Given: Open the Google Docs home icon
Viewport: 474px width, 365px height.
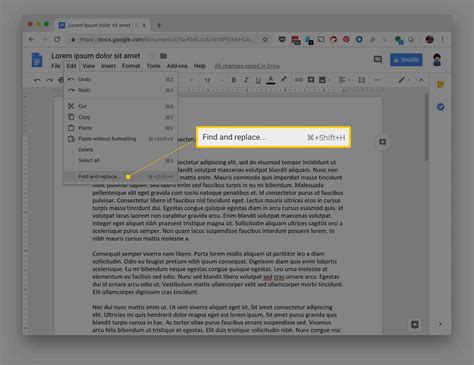Looking at the screenshot, I should [37, 60].
